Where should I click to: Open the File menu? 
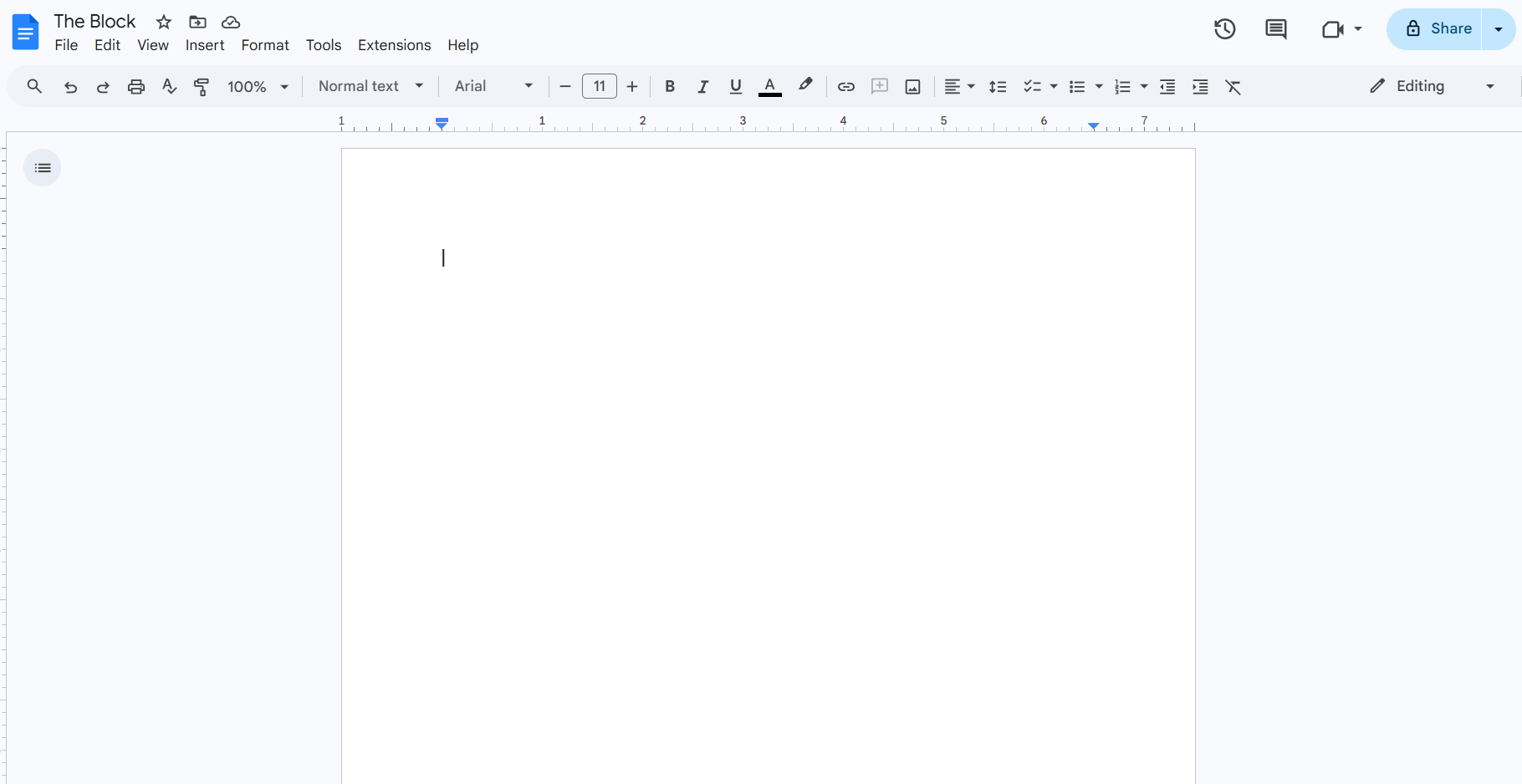point(66,45)
